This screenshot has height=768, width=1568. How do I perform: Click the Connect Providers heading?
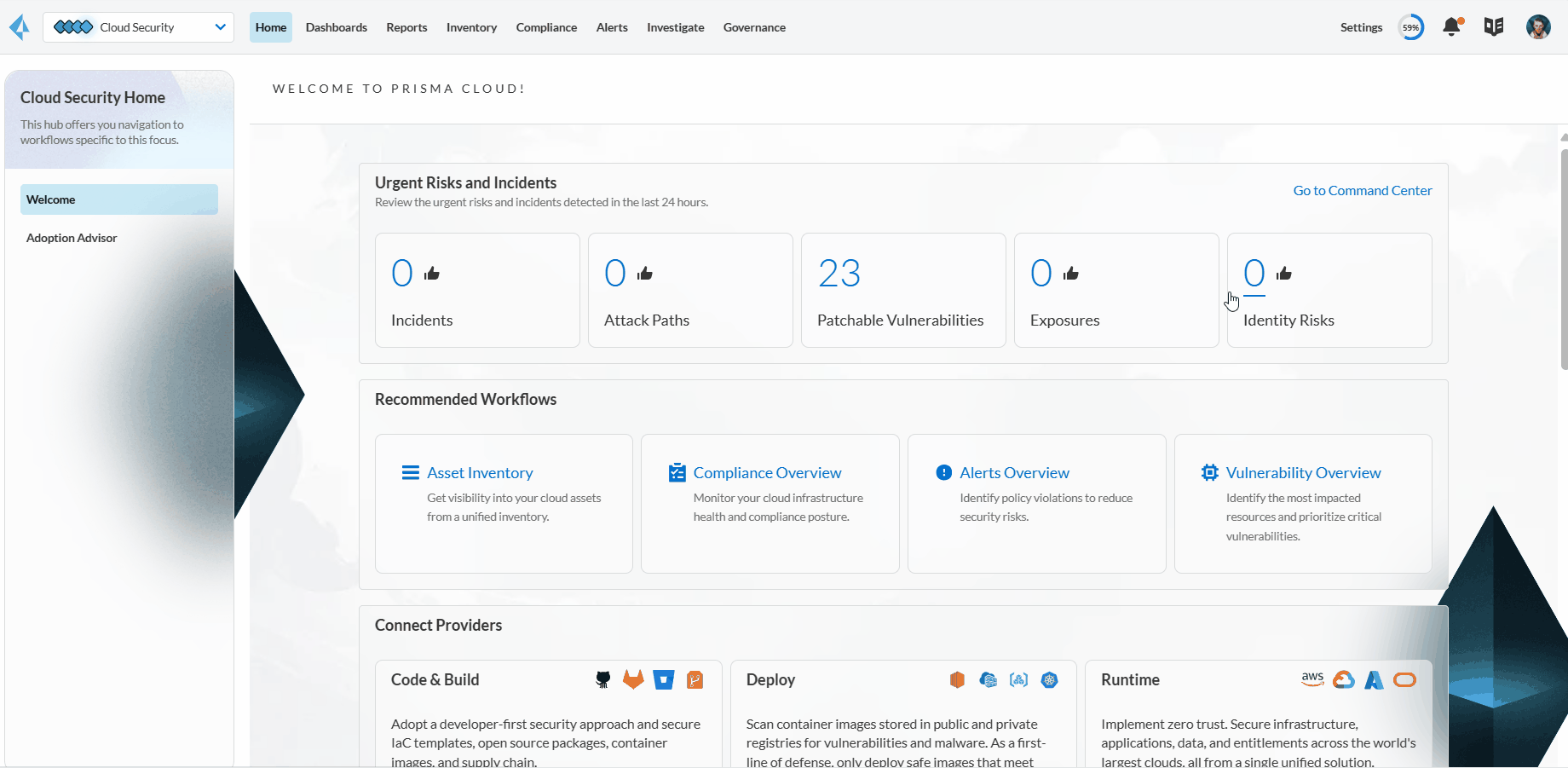[x=438, y=626]
